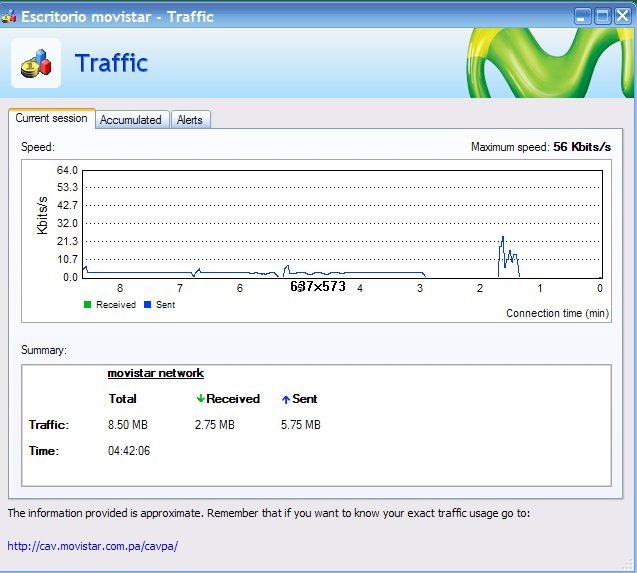Click the Summary: label
Screen dimensions: 637x573
pos(43,350)
